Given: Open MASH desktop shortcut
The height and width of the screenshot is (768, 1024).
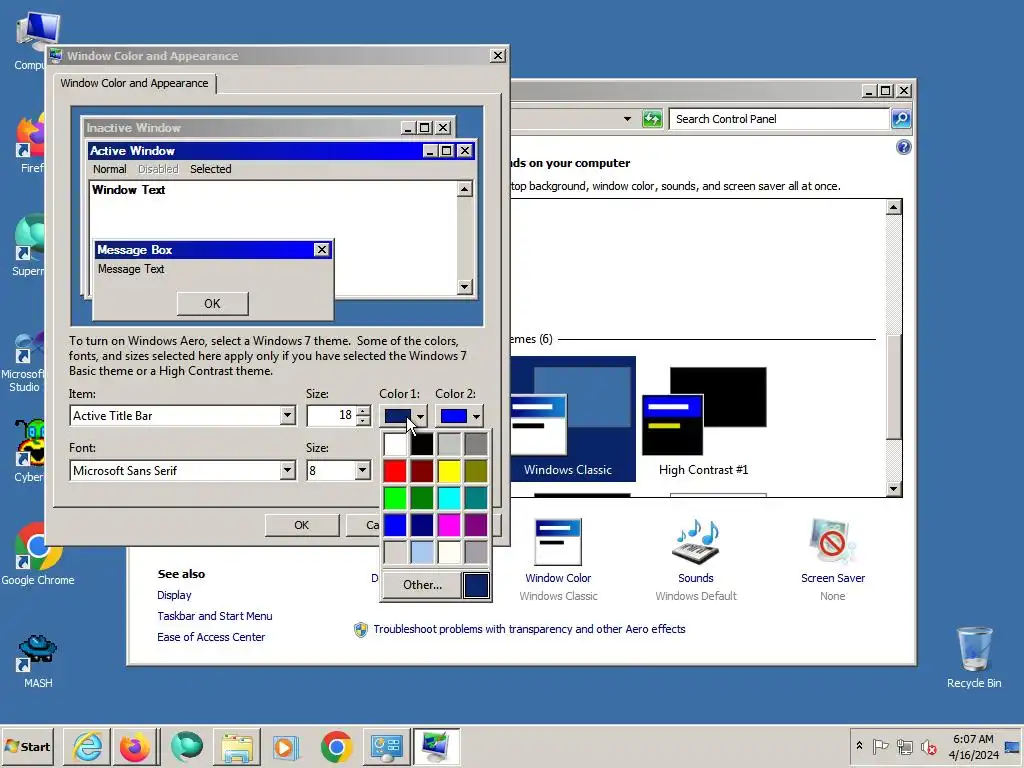Looking at the screenshot, I should pos(38,661).
